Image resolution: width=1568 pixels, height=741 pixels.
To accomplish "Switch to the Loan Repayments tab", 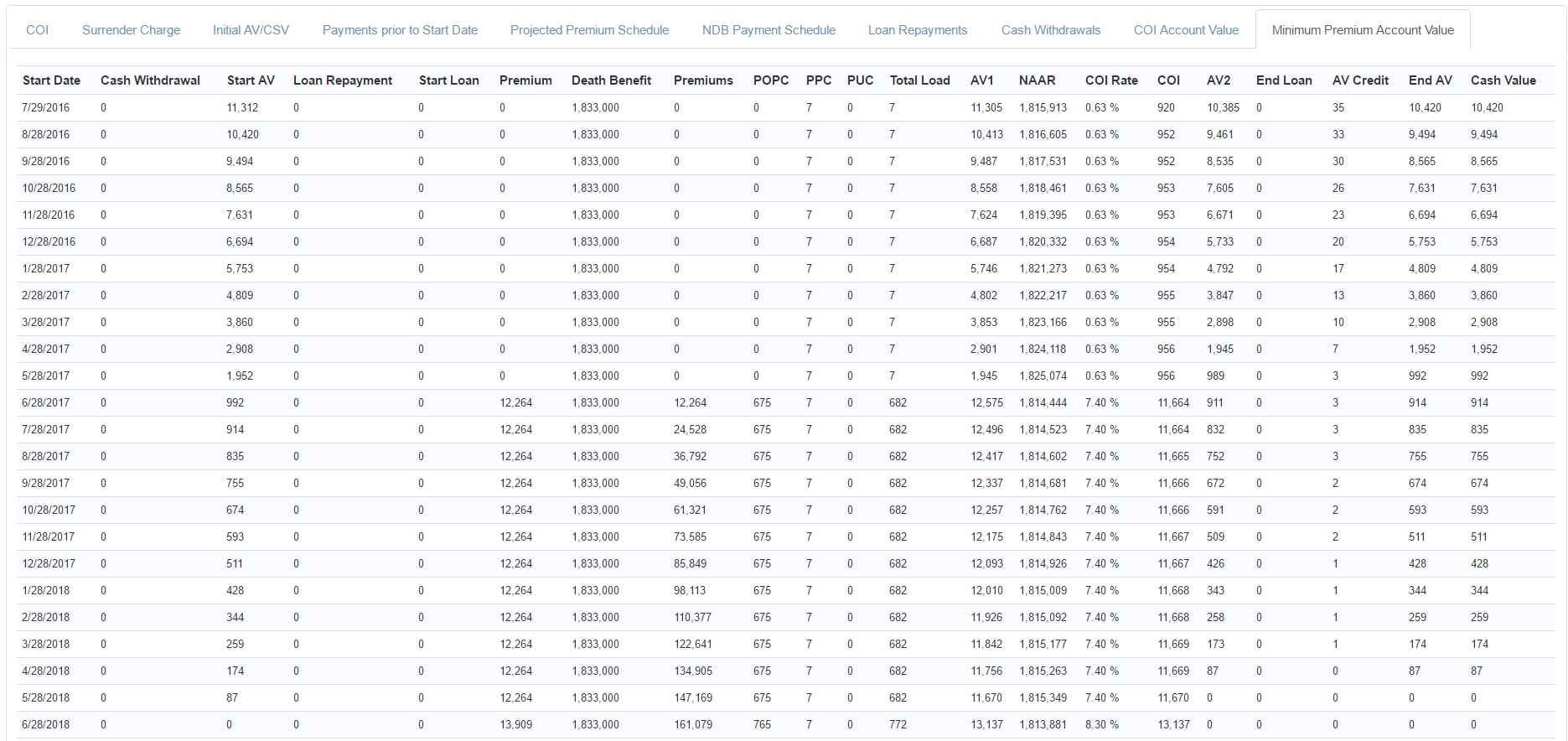I will coord(917,30).
